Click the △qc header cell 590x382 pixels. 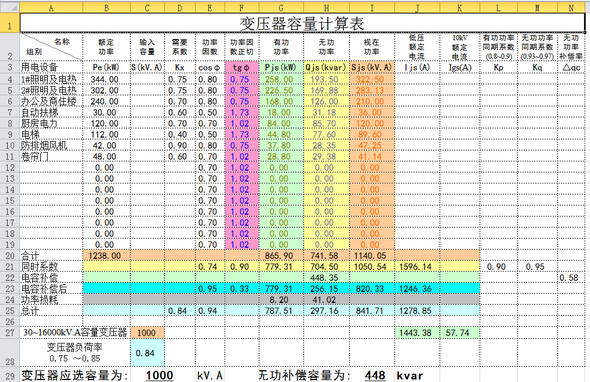point(571,67)
